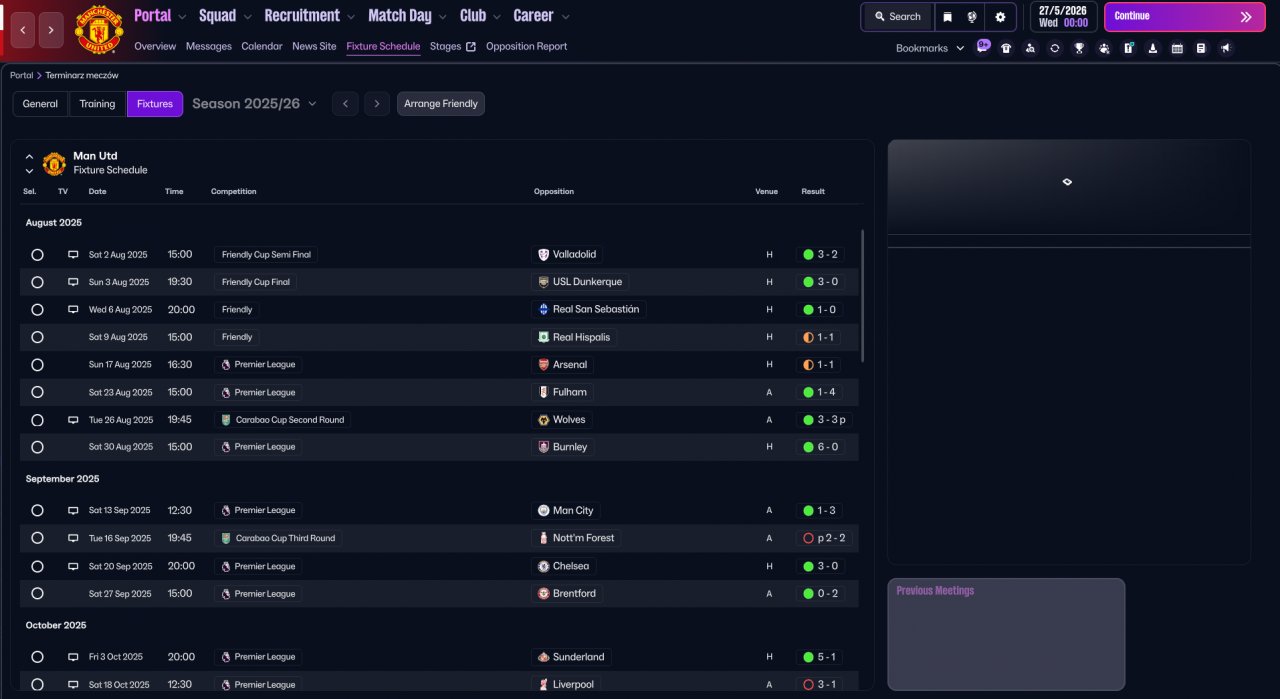Screen dimensions: 1280x699
Task: Open the Liverpool opposition link
Action: click(566, 685)
